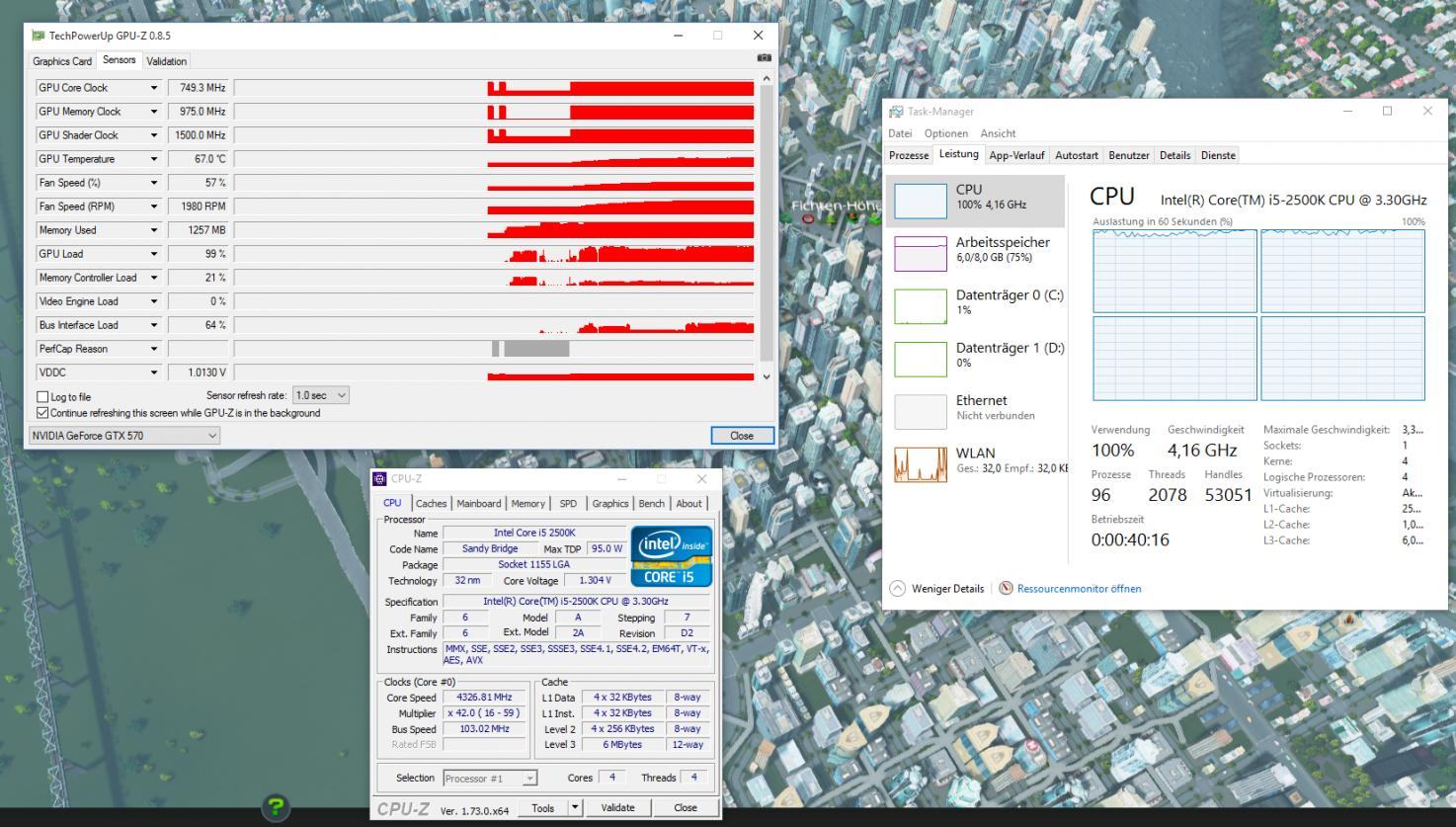Switch to Dienste tab
This screenshot has height=827, width=1456.
click(x=1218, y=155)
